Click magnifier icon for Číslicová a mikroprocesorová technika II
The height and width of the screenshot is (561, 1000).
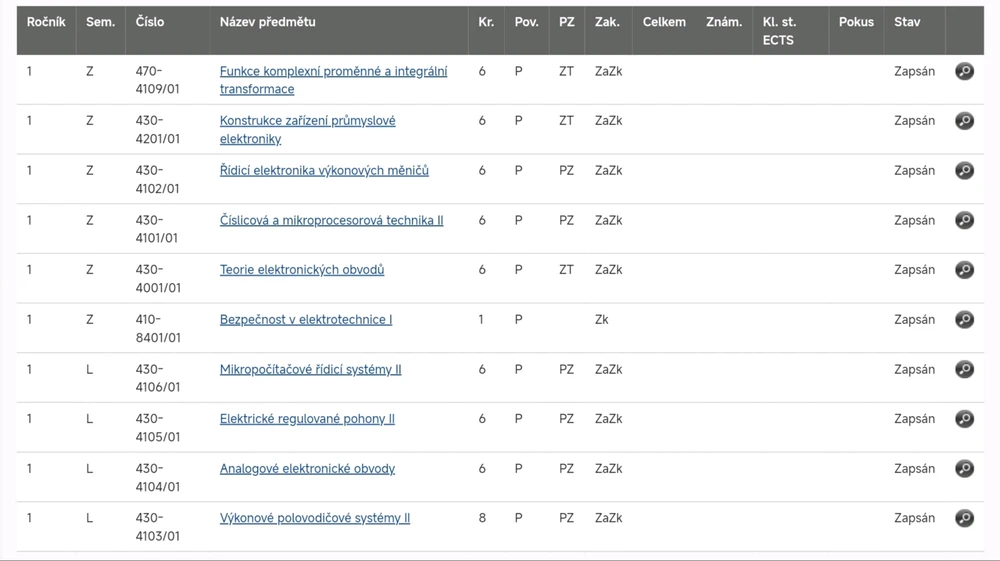(964, 220)
